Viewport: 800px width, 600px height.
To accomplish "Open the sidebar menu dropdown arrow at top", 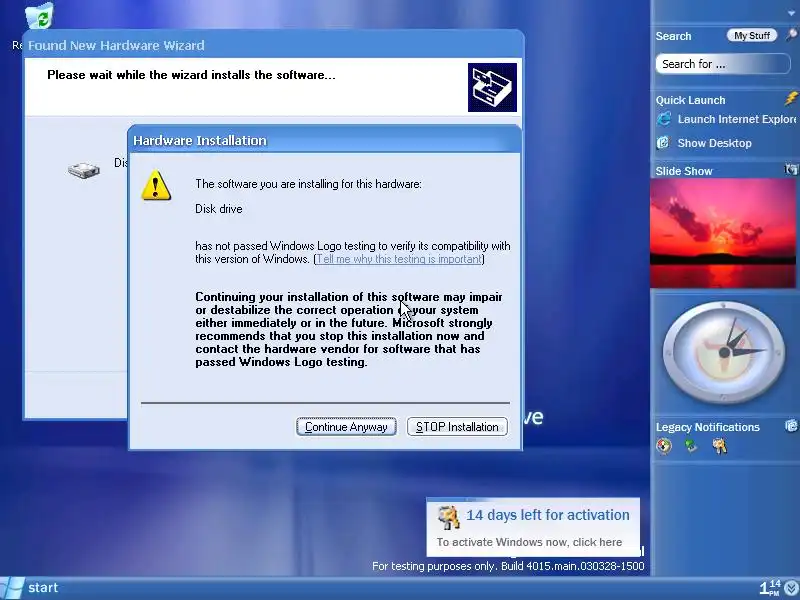I will [x=791, y=13].
